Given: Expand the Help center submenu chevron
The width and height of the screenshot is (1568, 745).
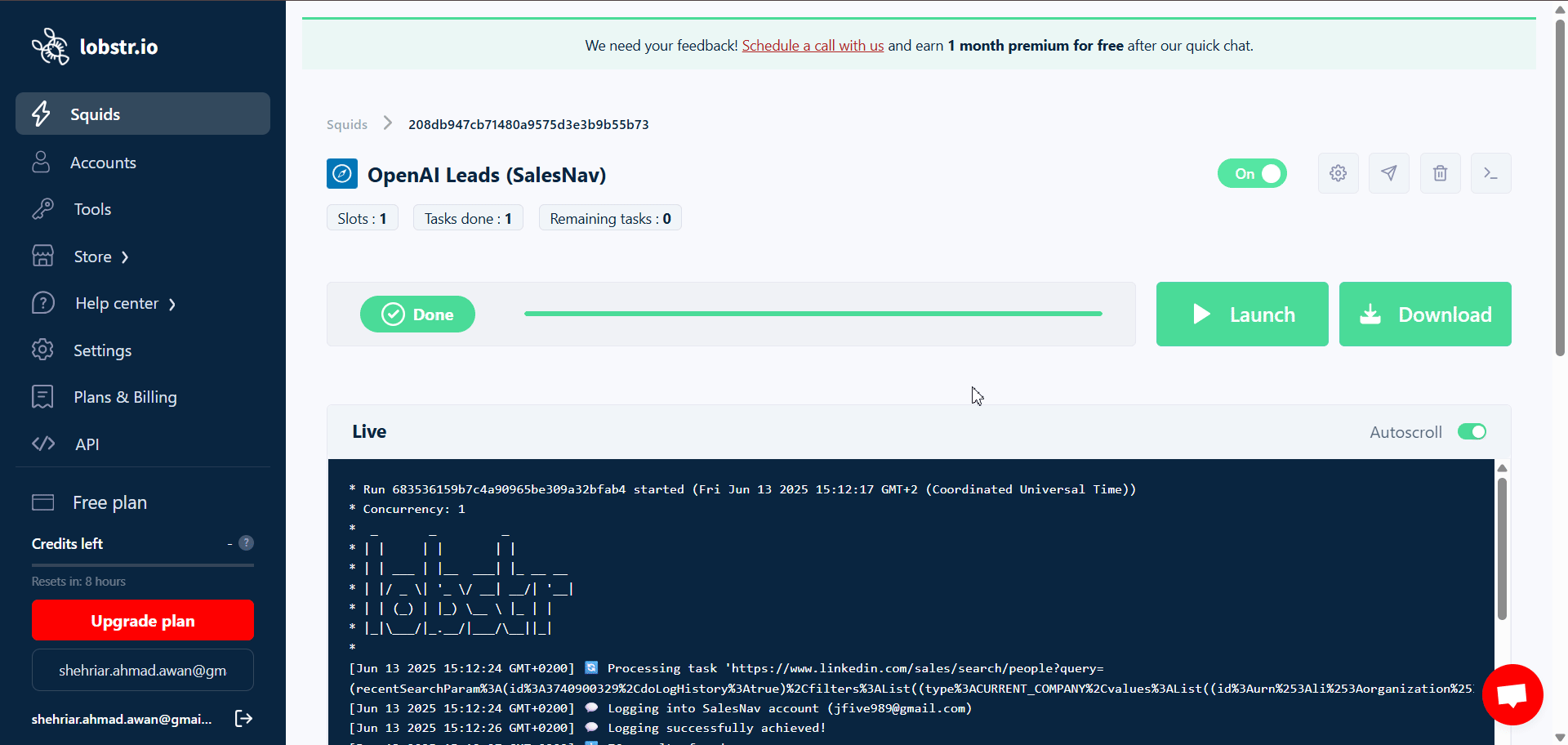Looking at the screenshot, I should (x=172, y=305).
